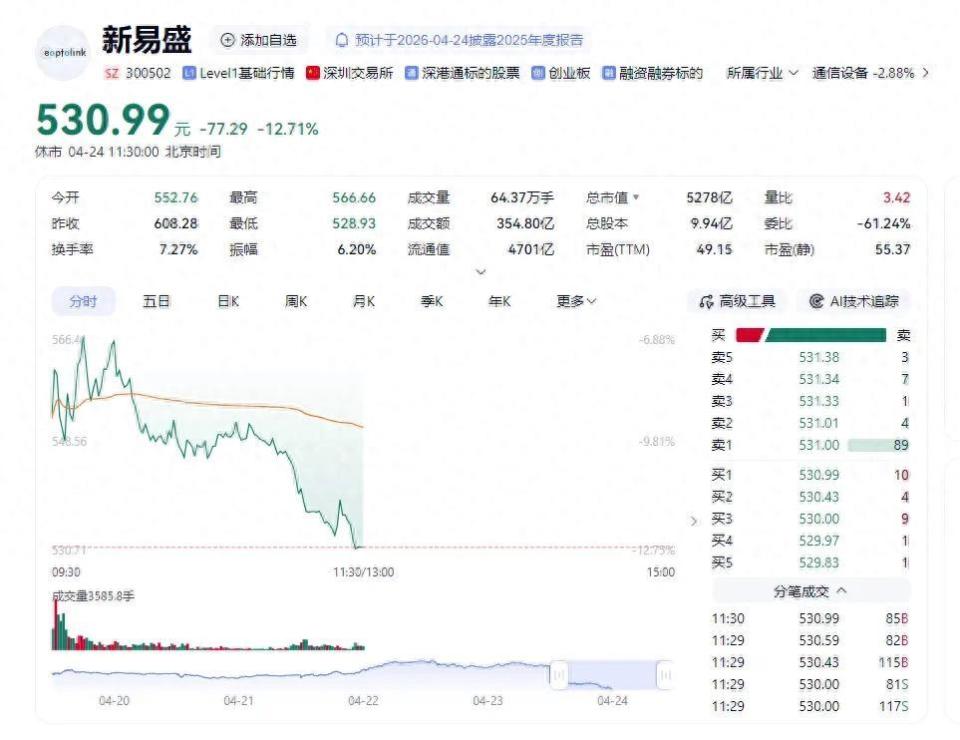The height and width of the screenshot is (740, 960).
Task: Switch to the 年K tab
Action: click(500, 301)
